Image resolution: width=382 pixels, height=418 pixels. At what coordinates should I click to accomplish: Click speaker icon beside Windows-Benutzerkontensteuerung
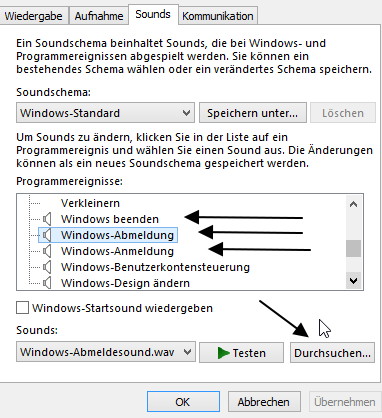click(x=47, y=267)
